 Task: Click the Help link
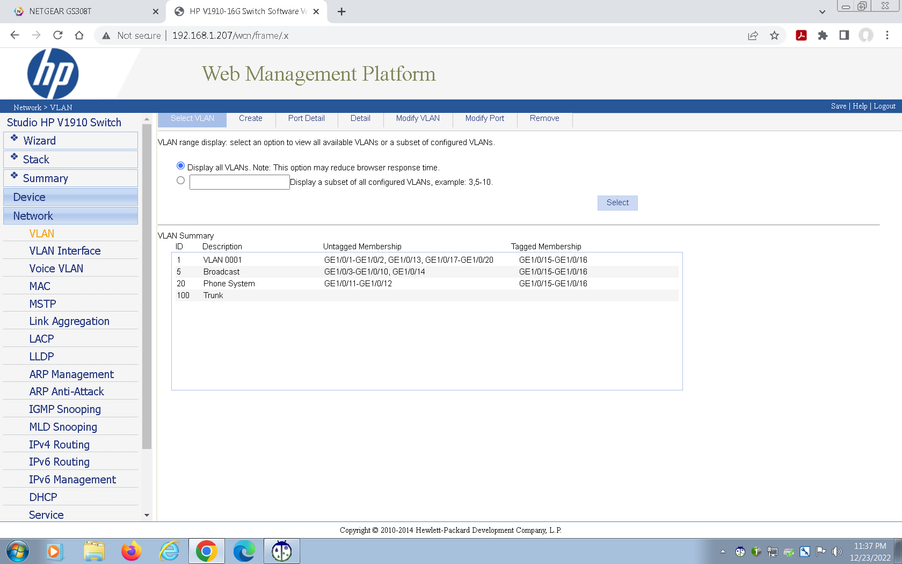(x=859, y=106)
